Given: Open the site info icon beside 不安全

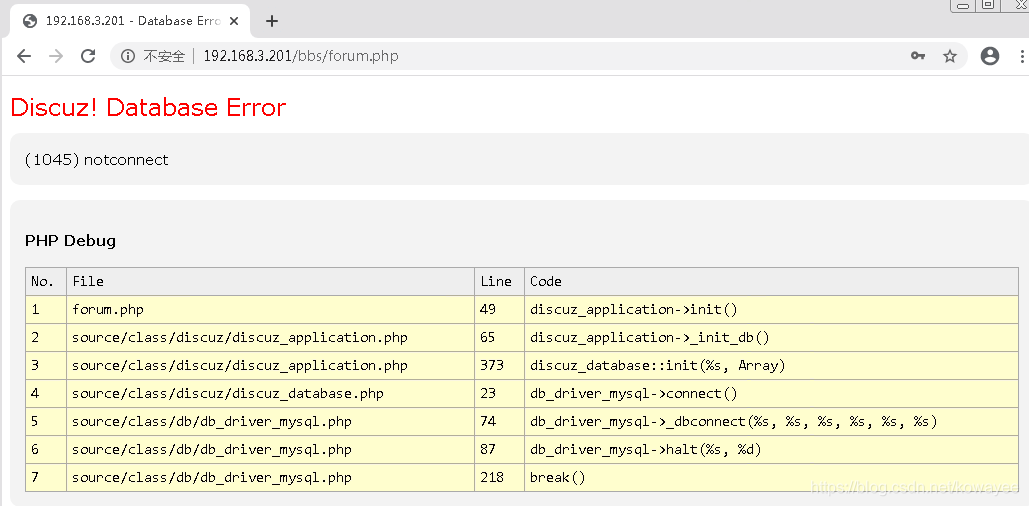Looking at the screenshot, I should [x=128, y=56].
